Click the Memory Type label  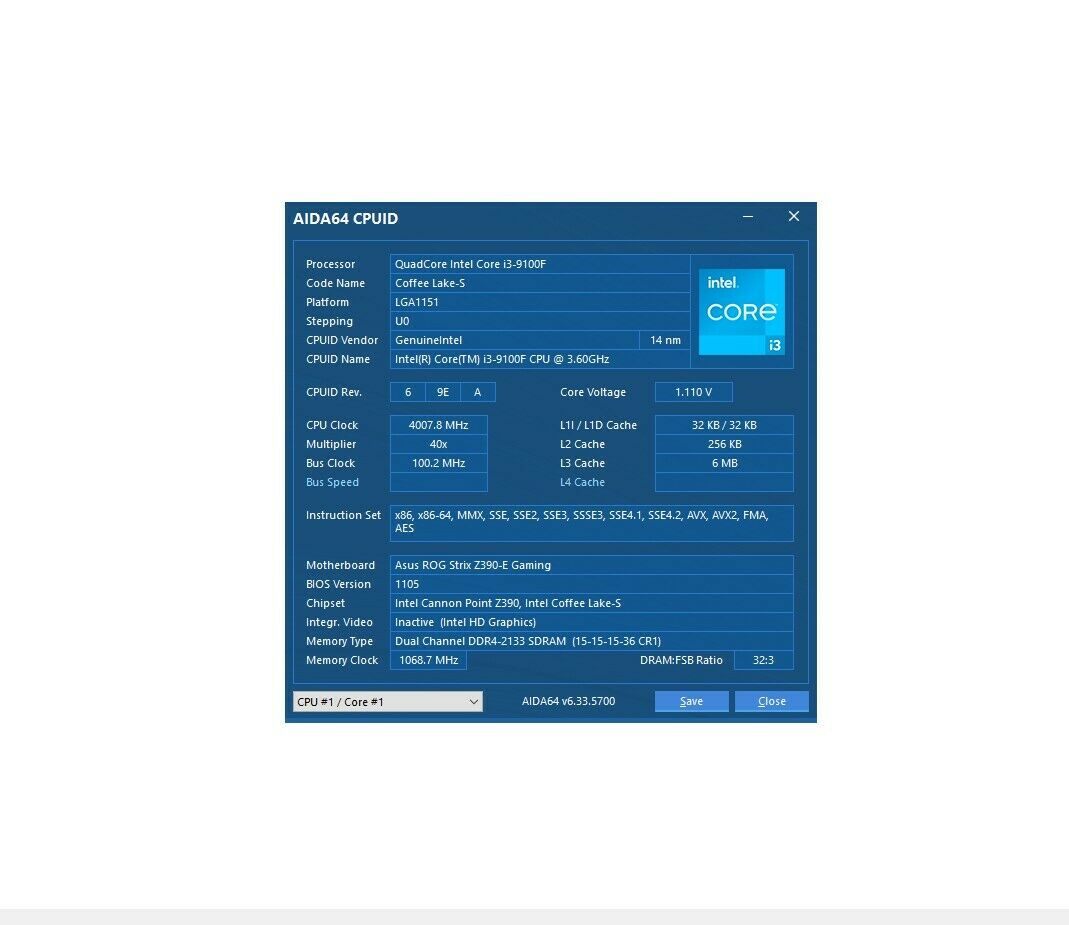340,641
